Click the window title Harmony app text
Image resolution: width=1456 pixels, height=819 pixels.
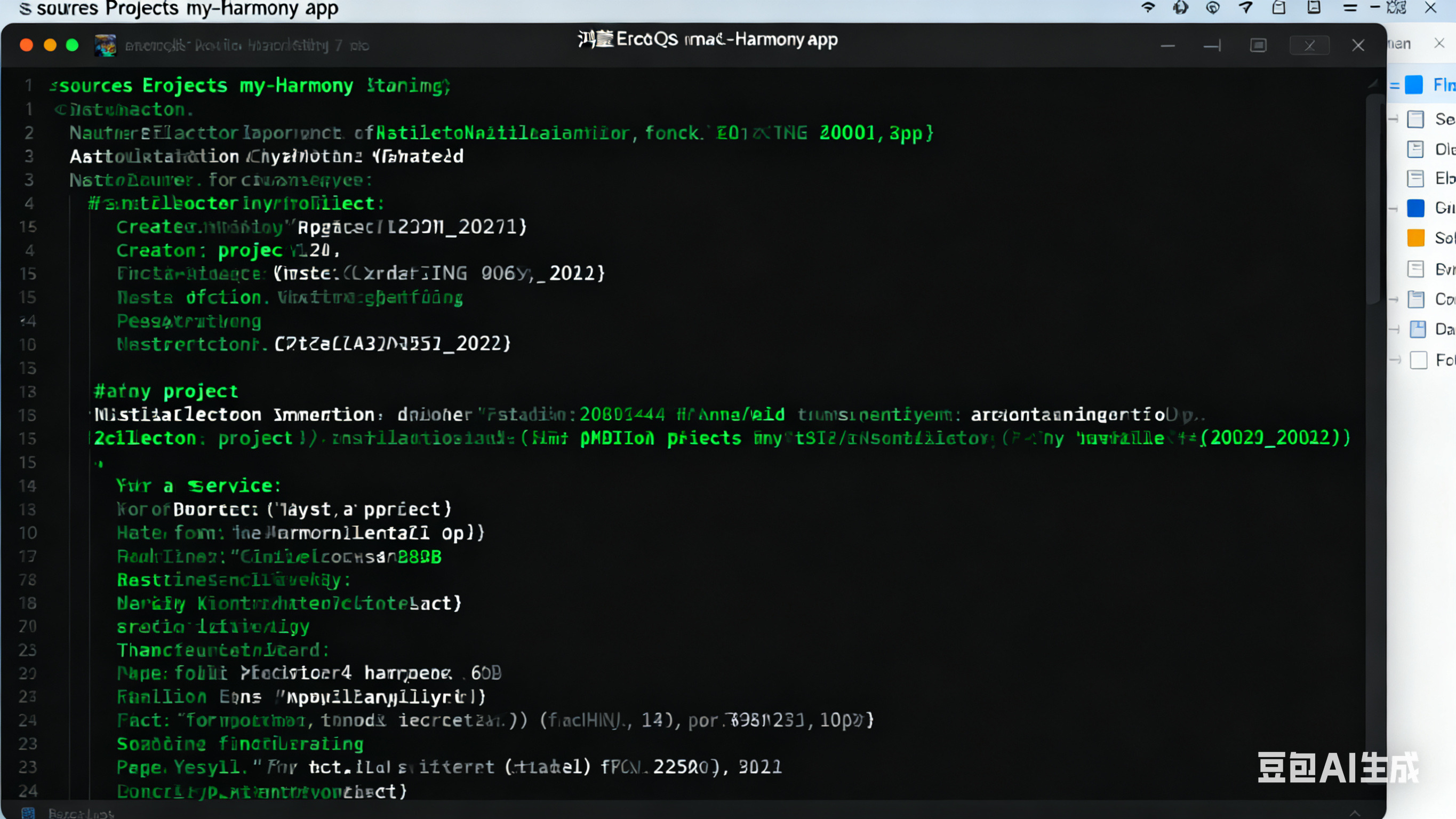pos(786,39)
